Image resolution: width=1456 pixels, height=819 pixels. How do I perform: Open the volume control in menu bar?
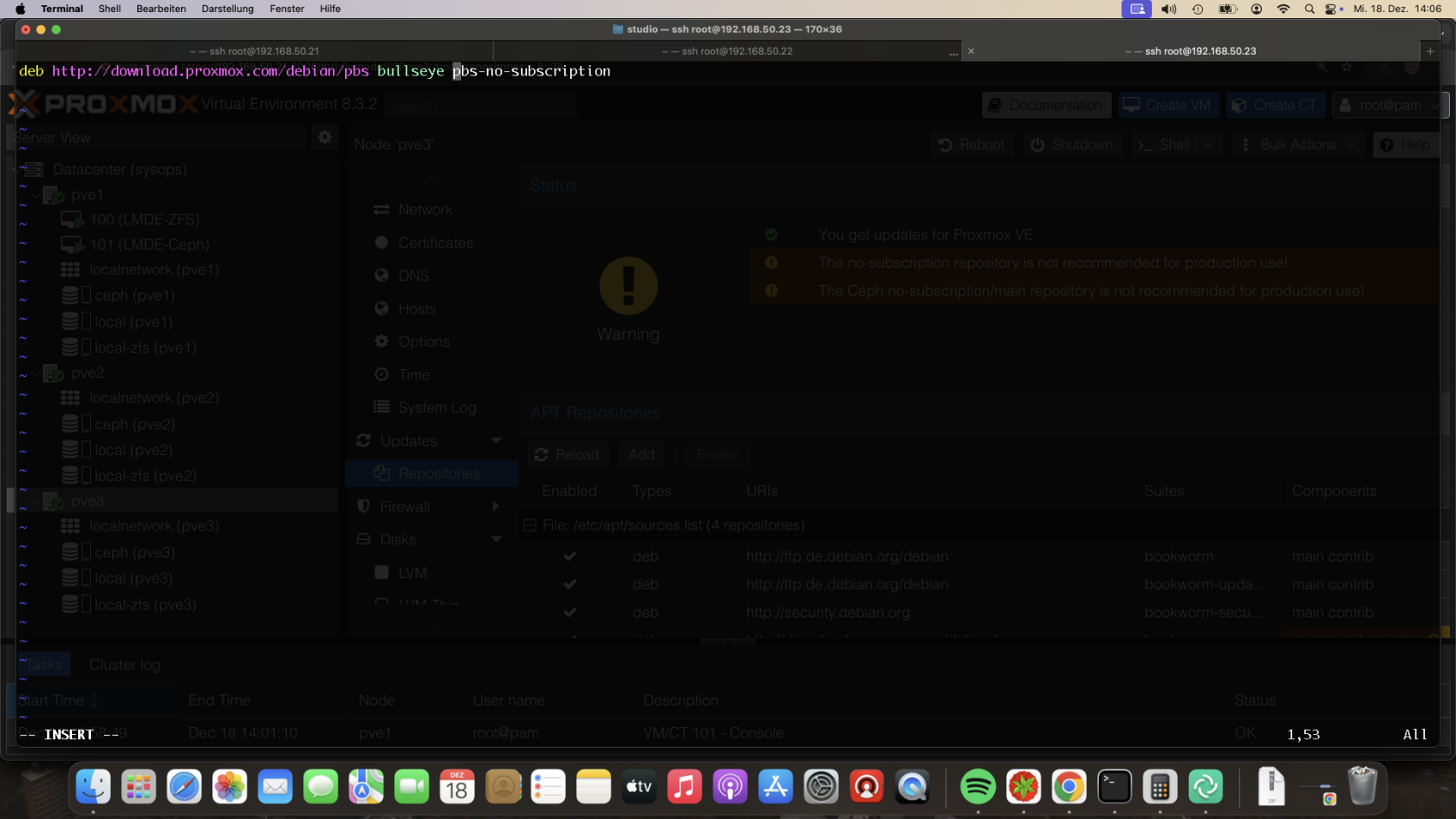pyautogui.click(x=1169, y=9)
